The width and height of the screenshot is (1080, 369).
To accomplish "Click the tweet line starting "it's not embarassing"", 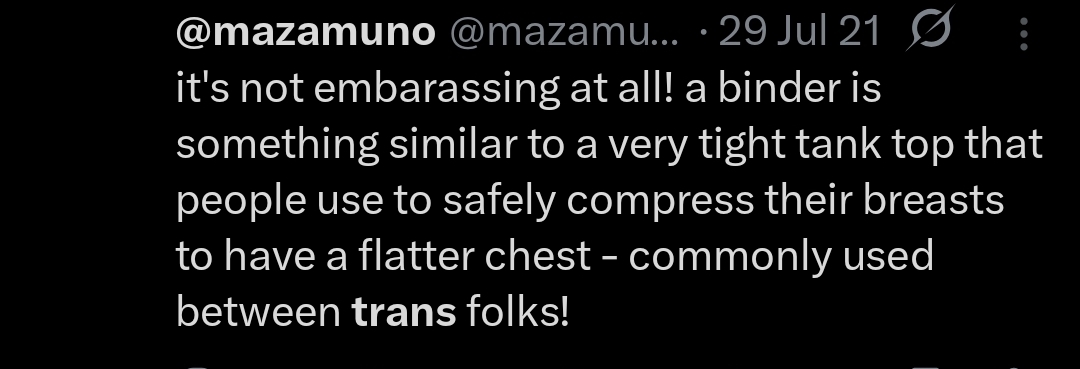I will pos(528,89).
